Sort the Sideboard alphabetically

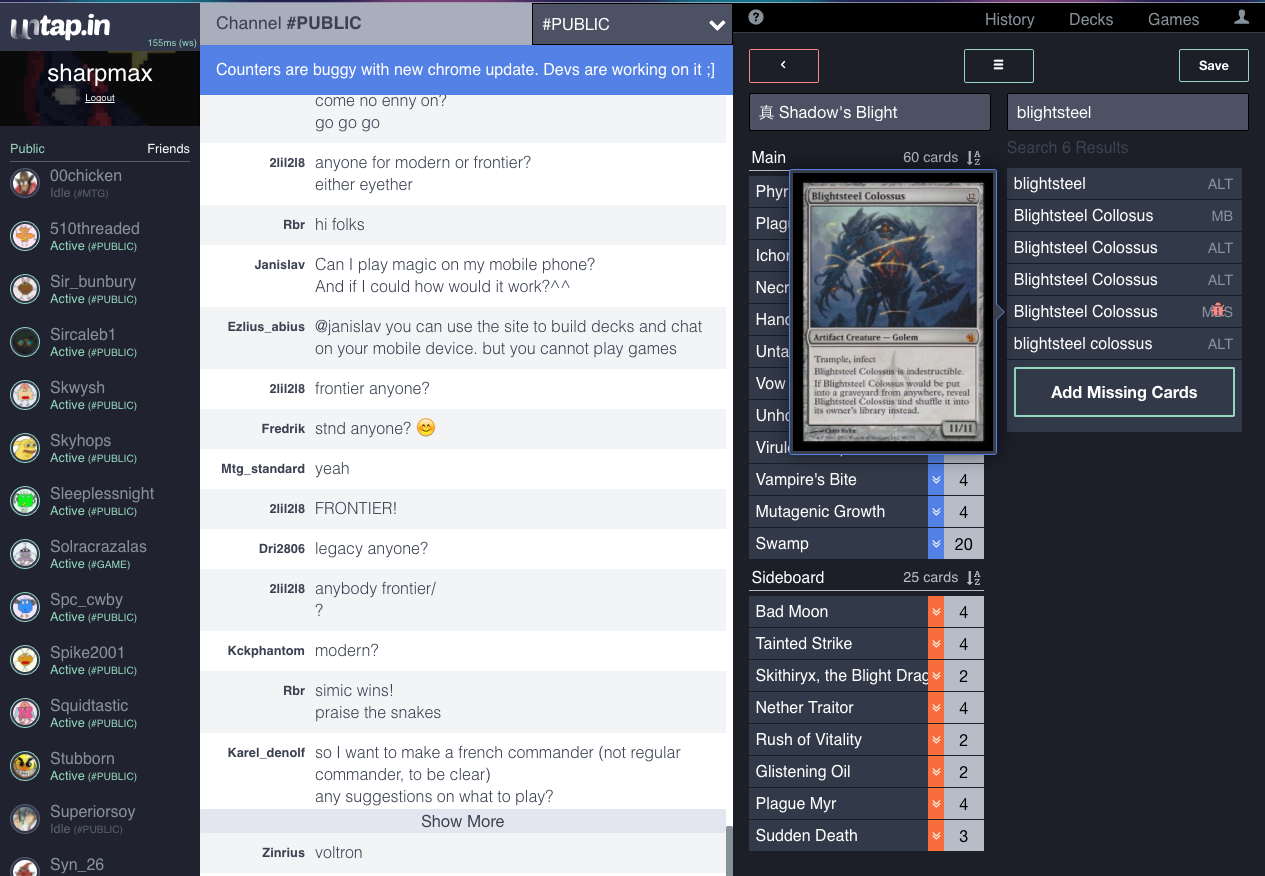(x=974, y=578)
